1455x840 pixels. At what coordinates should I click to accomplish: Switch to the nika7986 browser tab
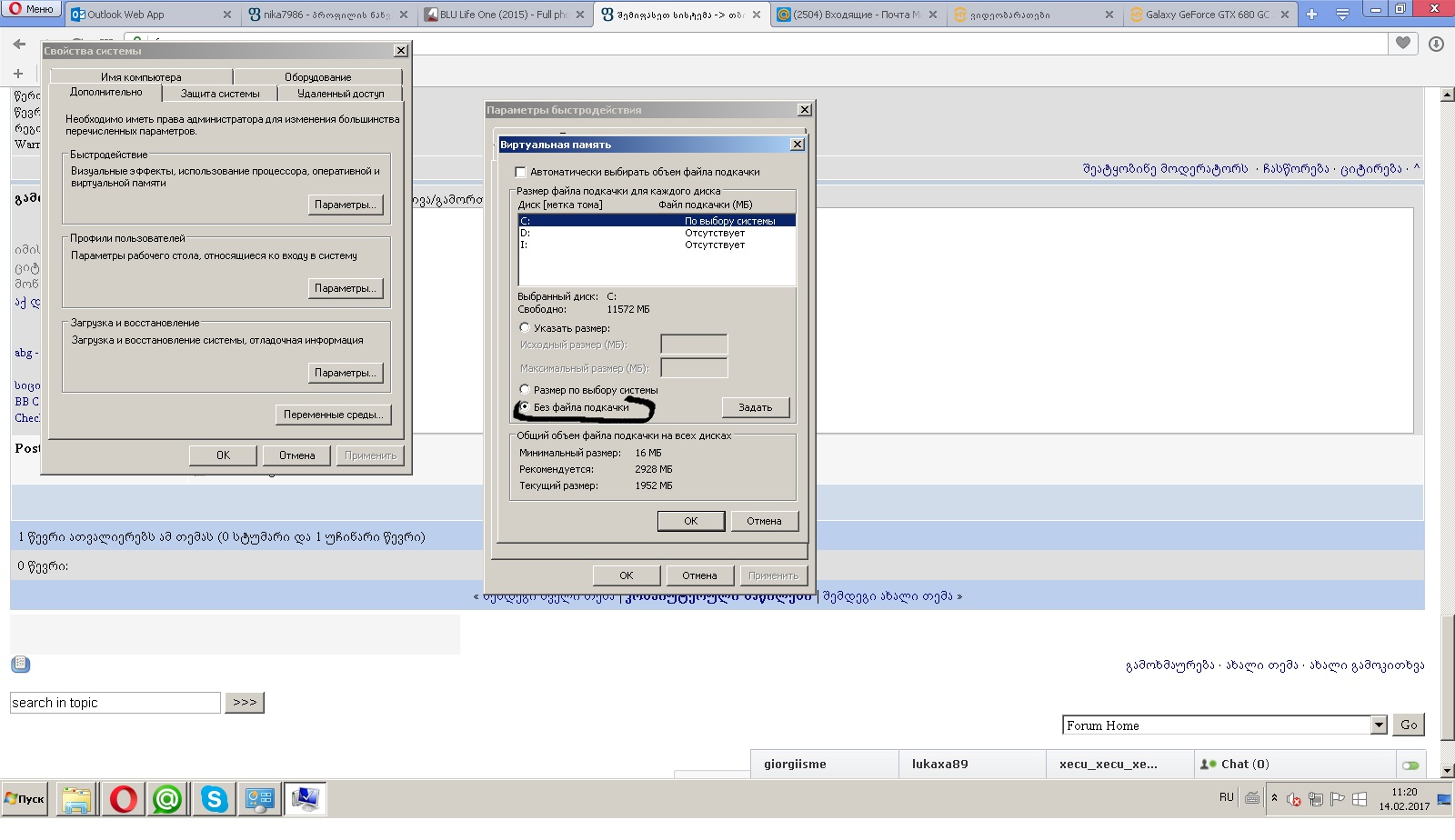click(x=326, y=15)
